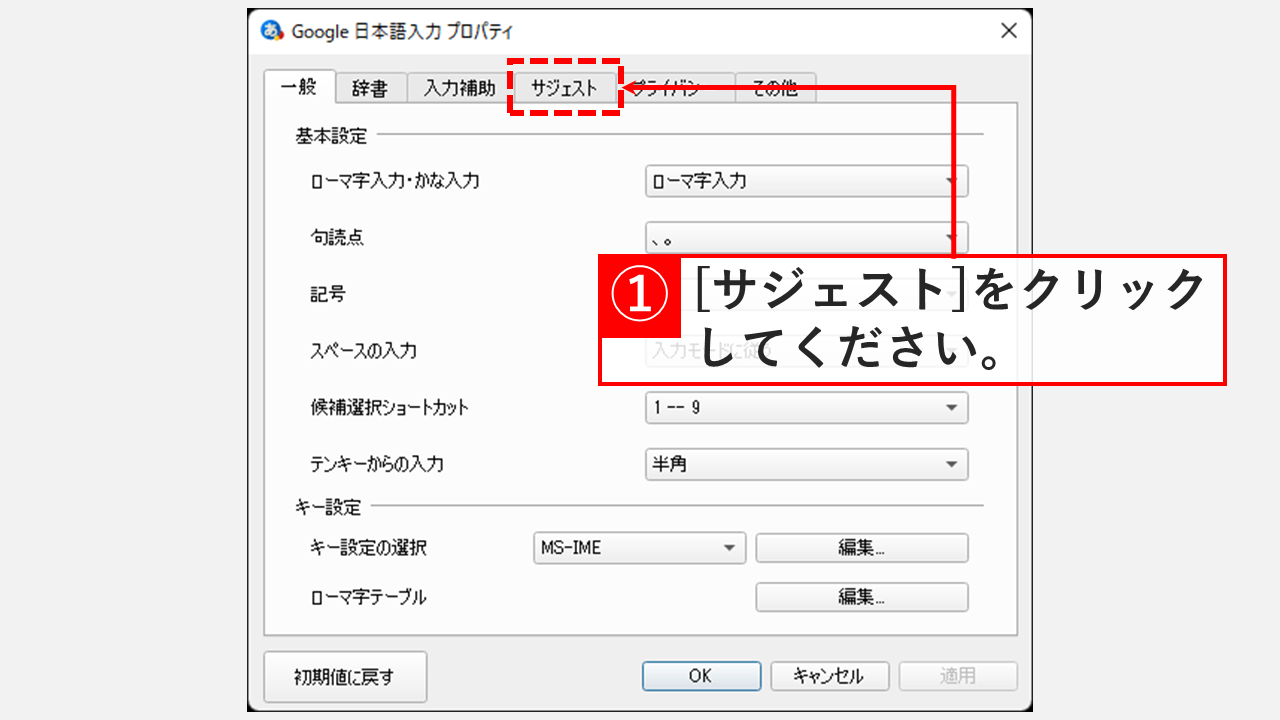The width and height of the screenshot is (1280, 720).
Task: Click the ローマ字入力・かな入力 label
Action: click(x=395, y=181)
